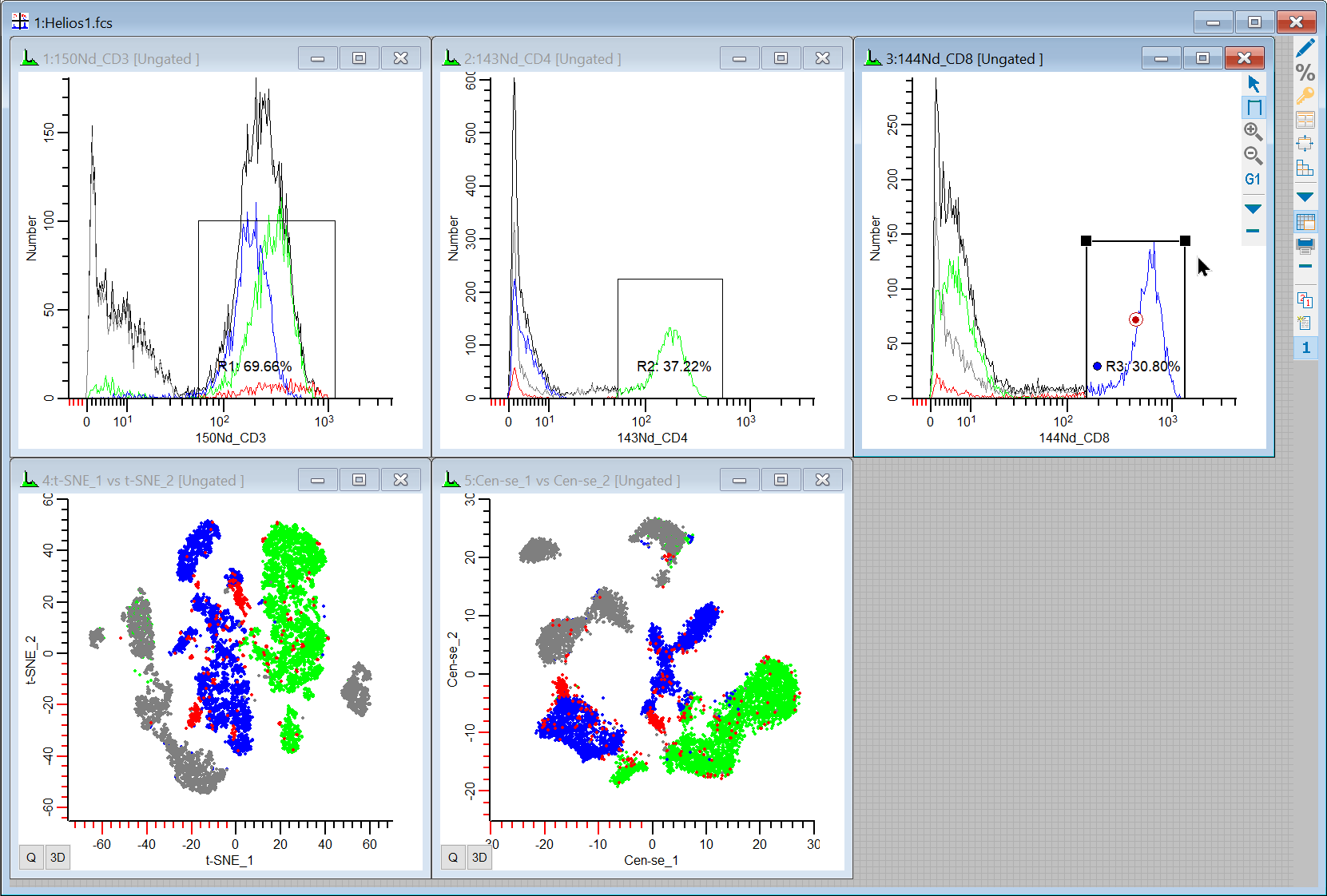This screenshot has height=896, width=1327.
Task: Click the zoom out magnifier
Action: [x=1253, y=156]
